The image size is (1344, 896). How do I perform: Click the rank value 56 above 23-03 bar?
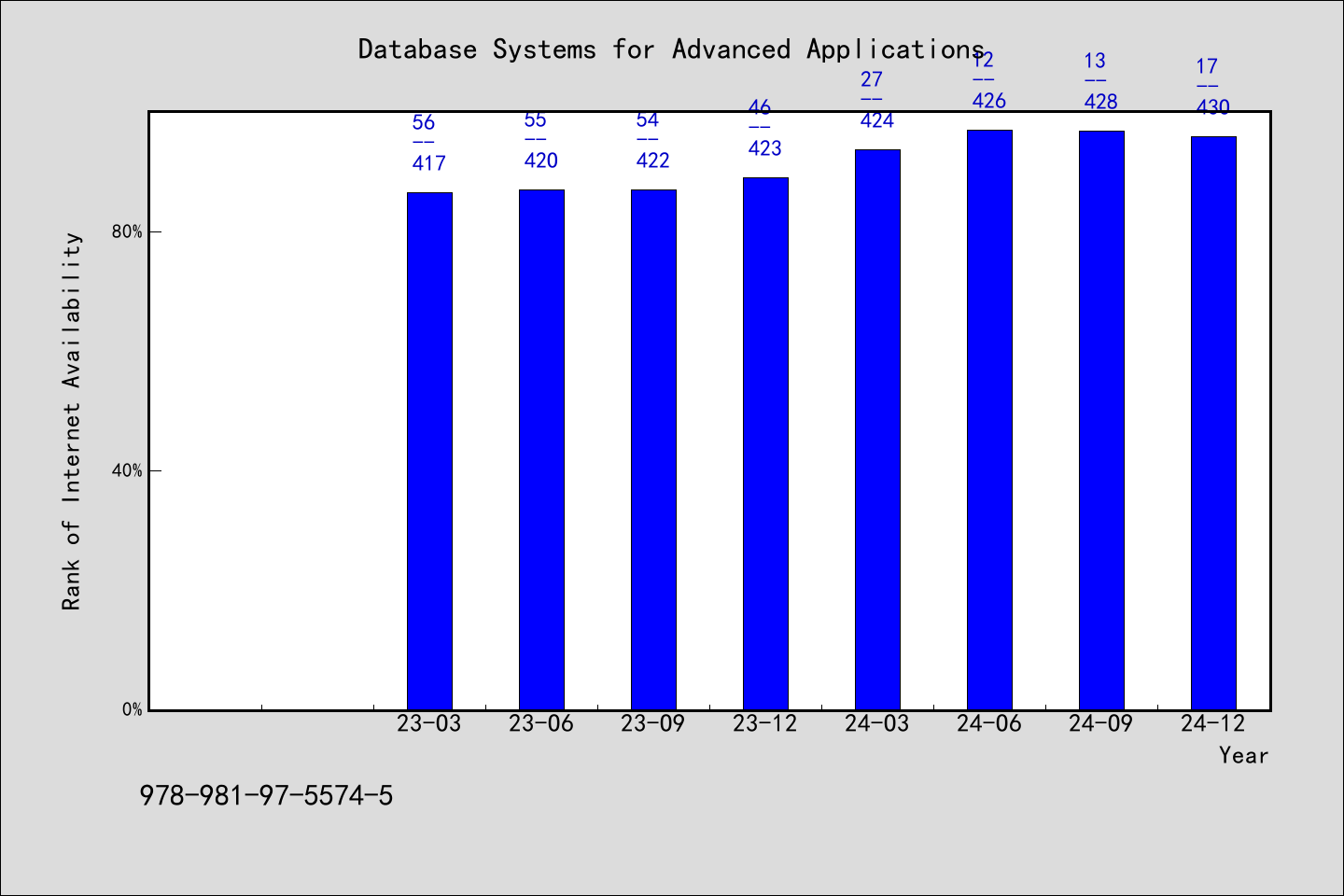[x=424, y=122]
